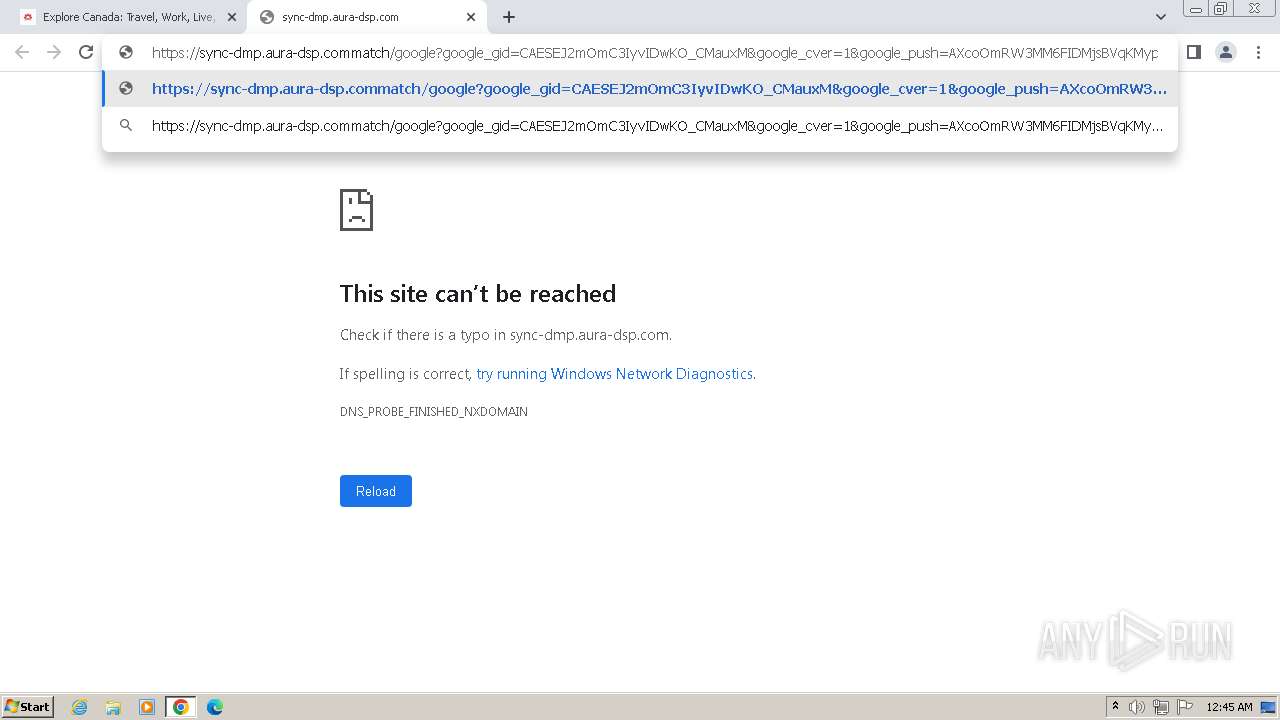Click the sad page error icon
The height and width of the screenshot is (720, 1280).
pyautogui.click(x=357, y=210)
